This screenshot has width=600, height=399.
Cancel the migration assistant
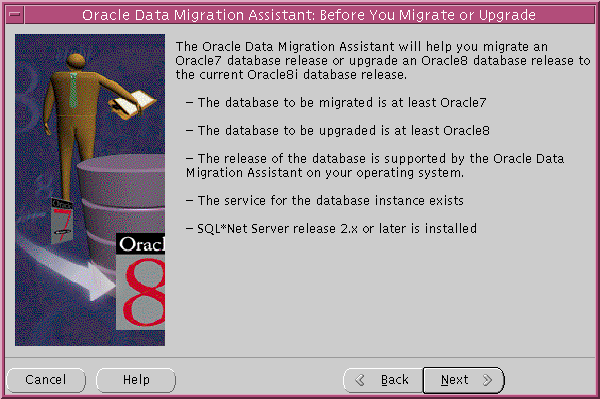pos(46,380)
